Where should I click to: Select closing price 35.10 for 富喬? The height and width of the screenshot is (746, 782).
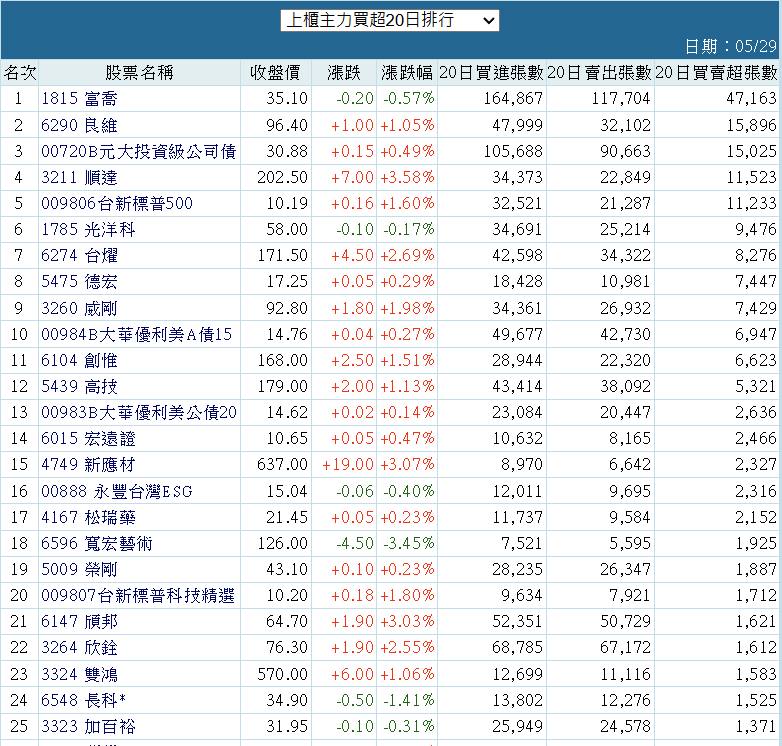(287, 98)
